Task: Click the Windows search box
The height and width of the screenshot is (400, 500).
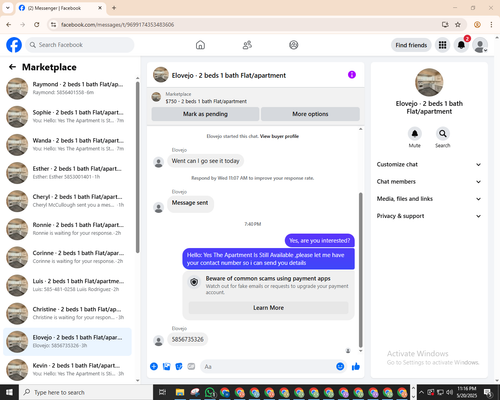Action: point(86,392)
